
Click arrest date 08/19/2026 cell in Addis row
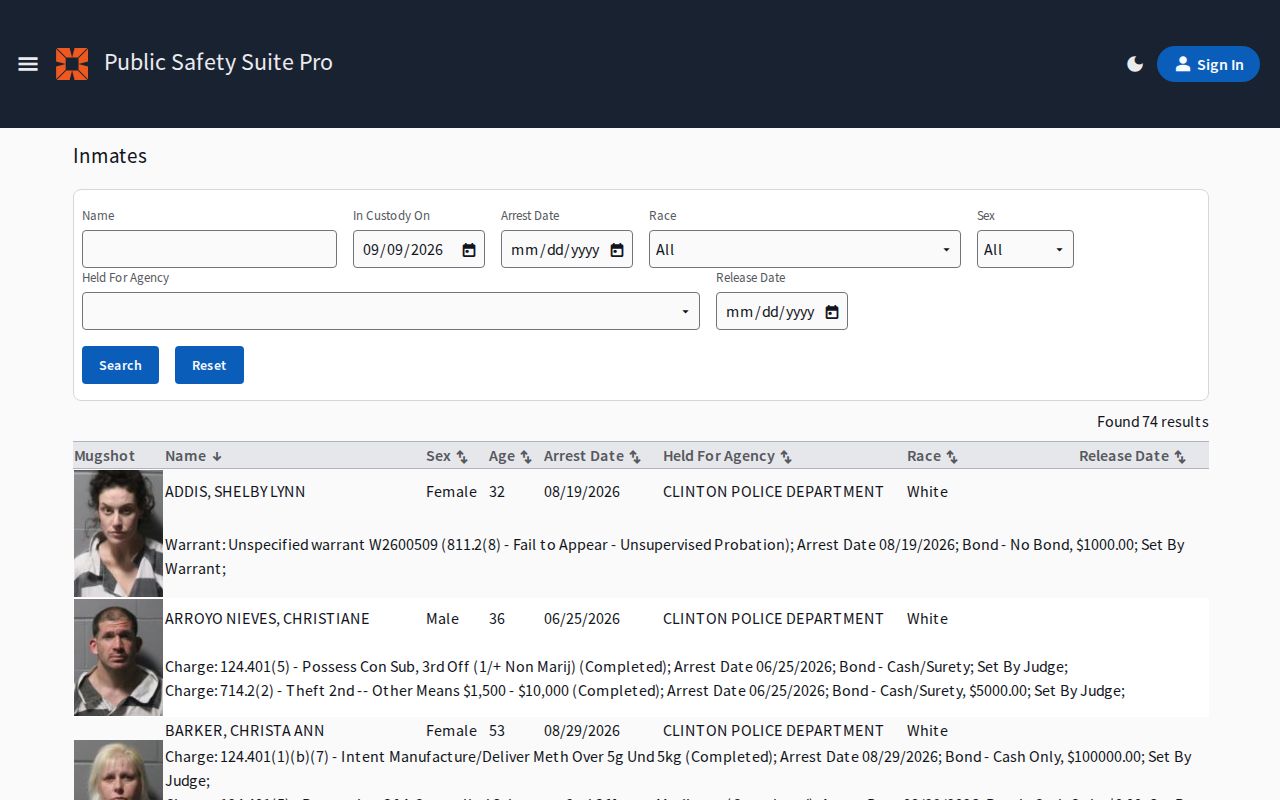tap(582, 492)
